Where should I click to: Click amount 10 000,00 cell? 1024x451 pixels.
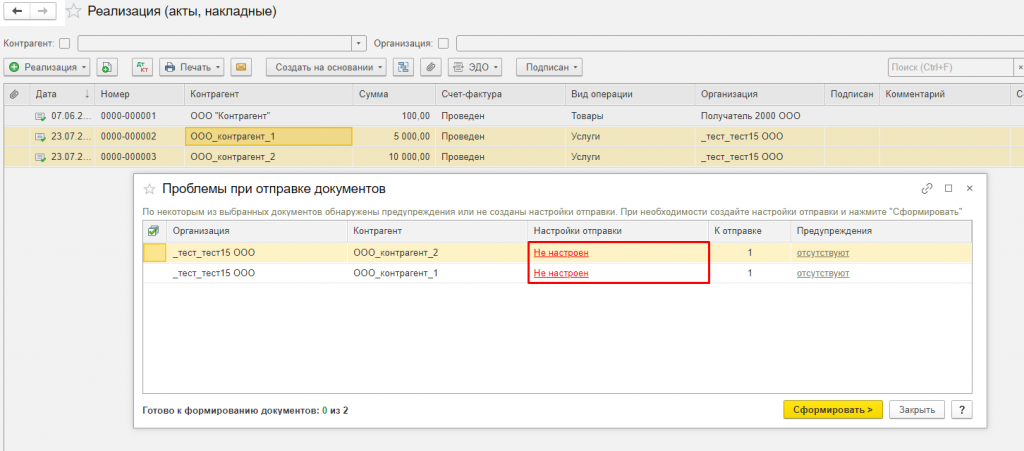click(394, 157)
